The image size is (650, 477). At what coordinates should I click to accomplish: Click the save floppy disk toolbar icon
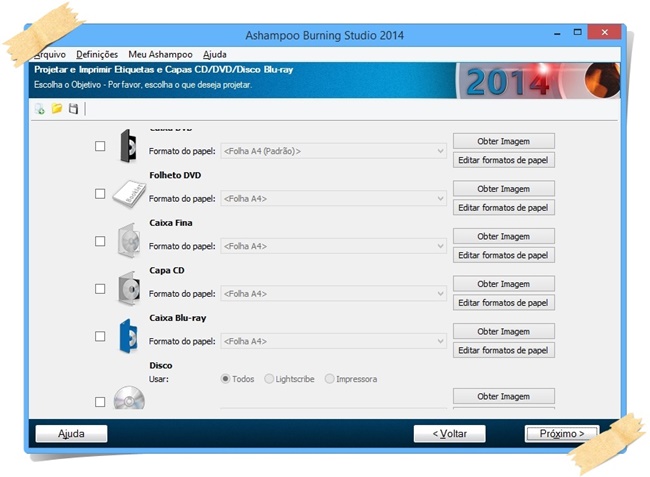pos(73,109)
